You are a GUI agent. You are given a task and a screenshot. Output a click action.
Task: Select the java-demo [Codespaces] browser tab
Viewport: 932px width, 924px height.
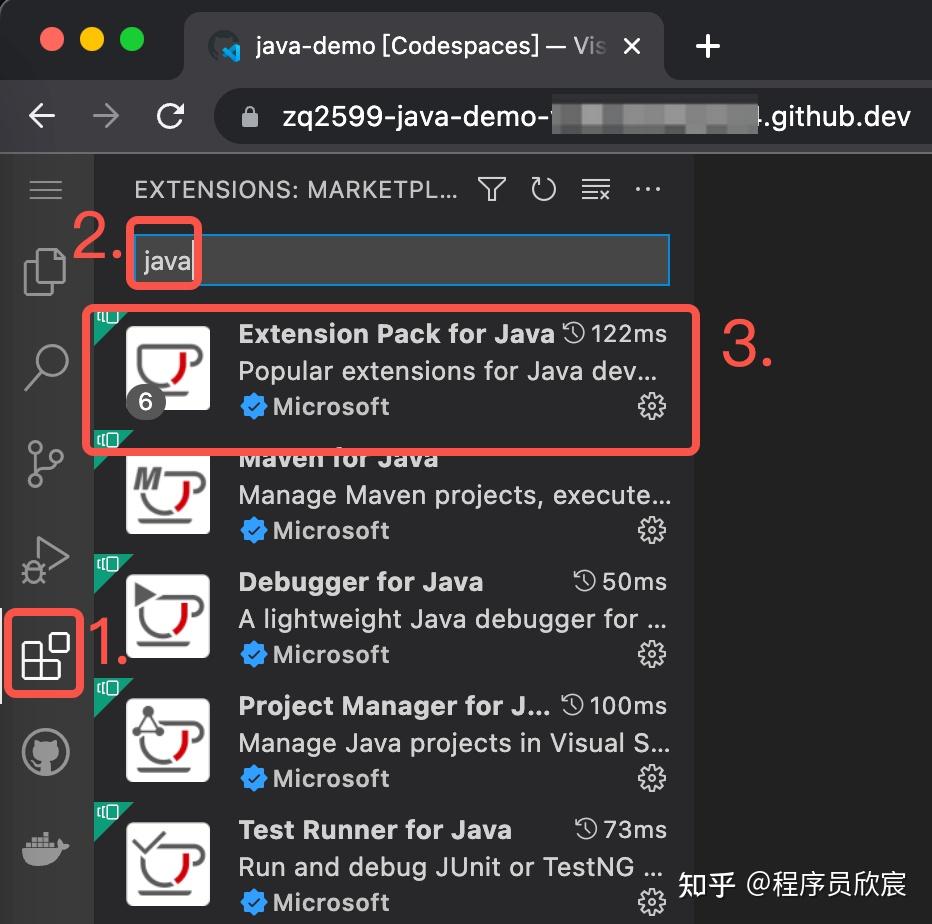point(423,46)
